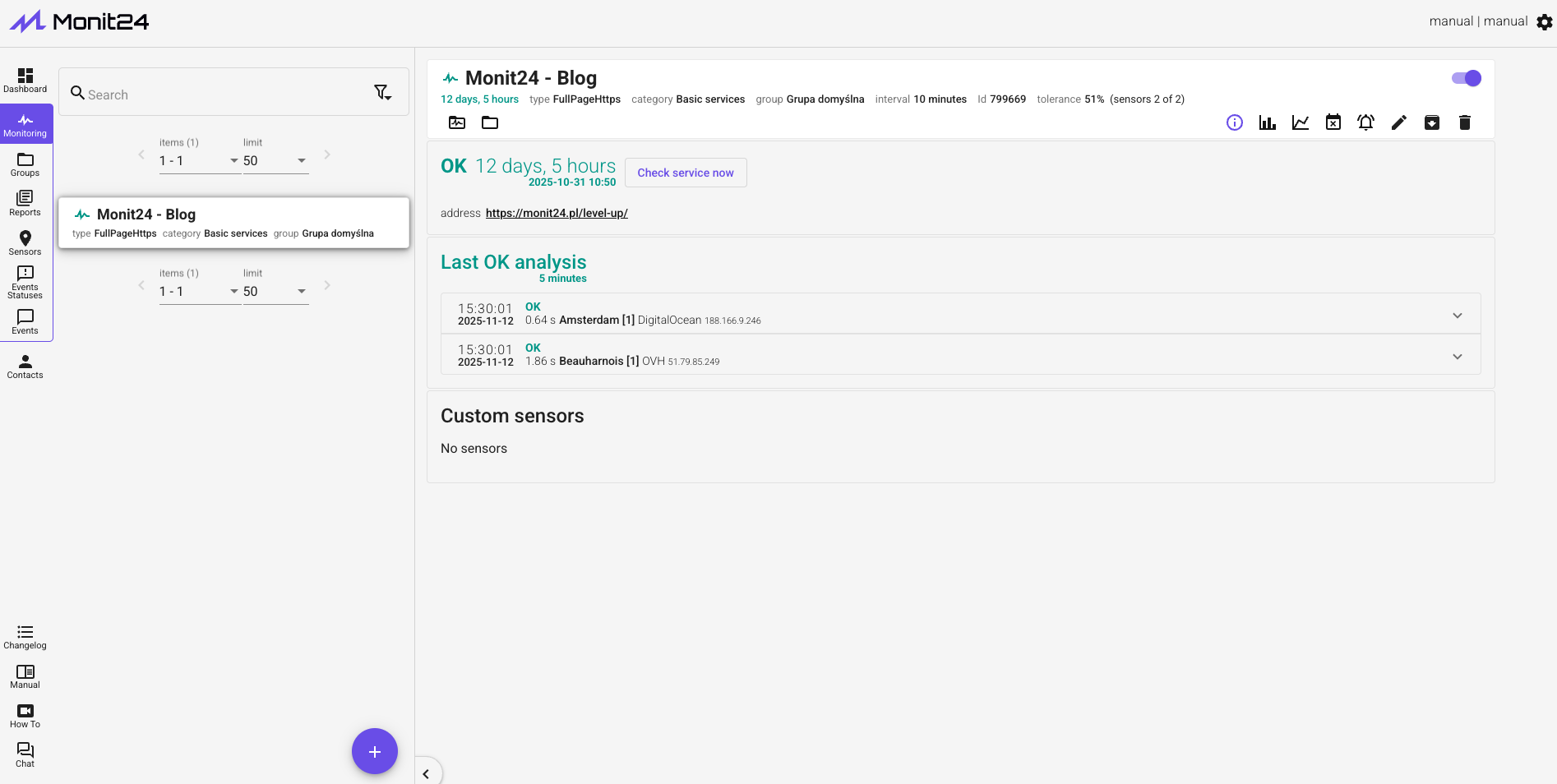Click the archive box icon
Image resolution: width=1557 pixels, height=784 pixels.
(x=1431, y=122)
